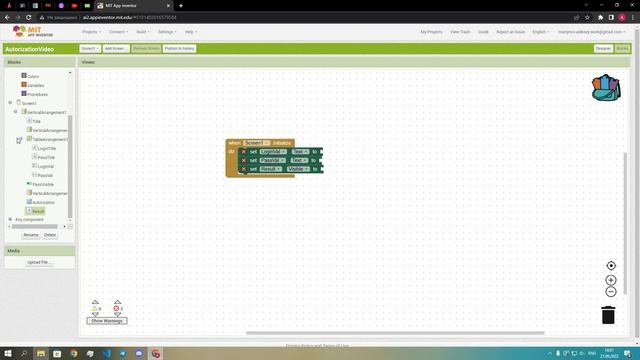The width and height of the screenshot is (640, 360).
Task: Zoom out the blocks workspace
Action: [x=611, y=292]
